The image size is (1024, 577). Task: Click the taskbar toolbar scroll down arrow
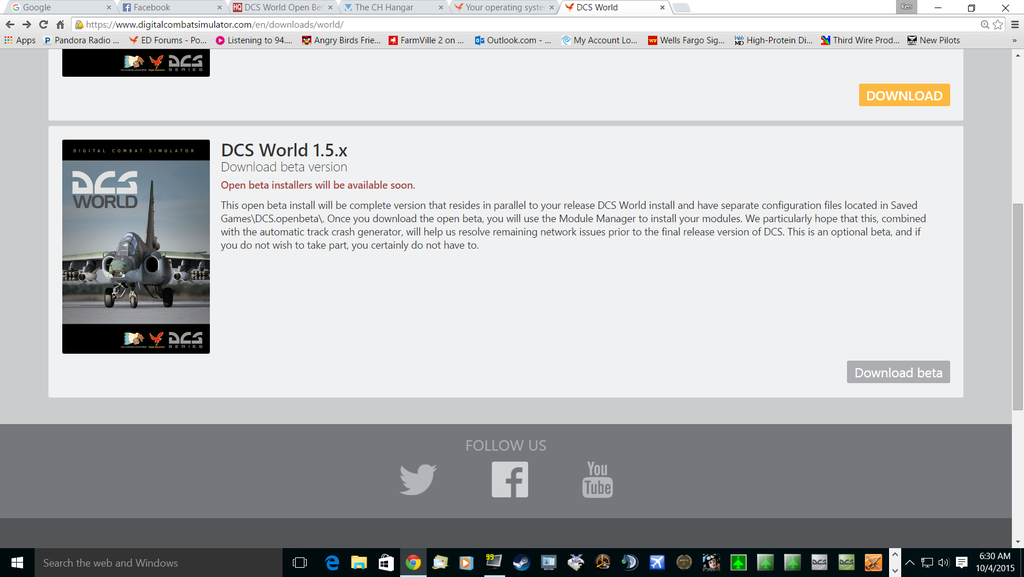pyautogui.click(x=895, y=570)
